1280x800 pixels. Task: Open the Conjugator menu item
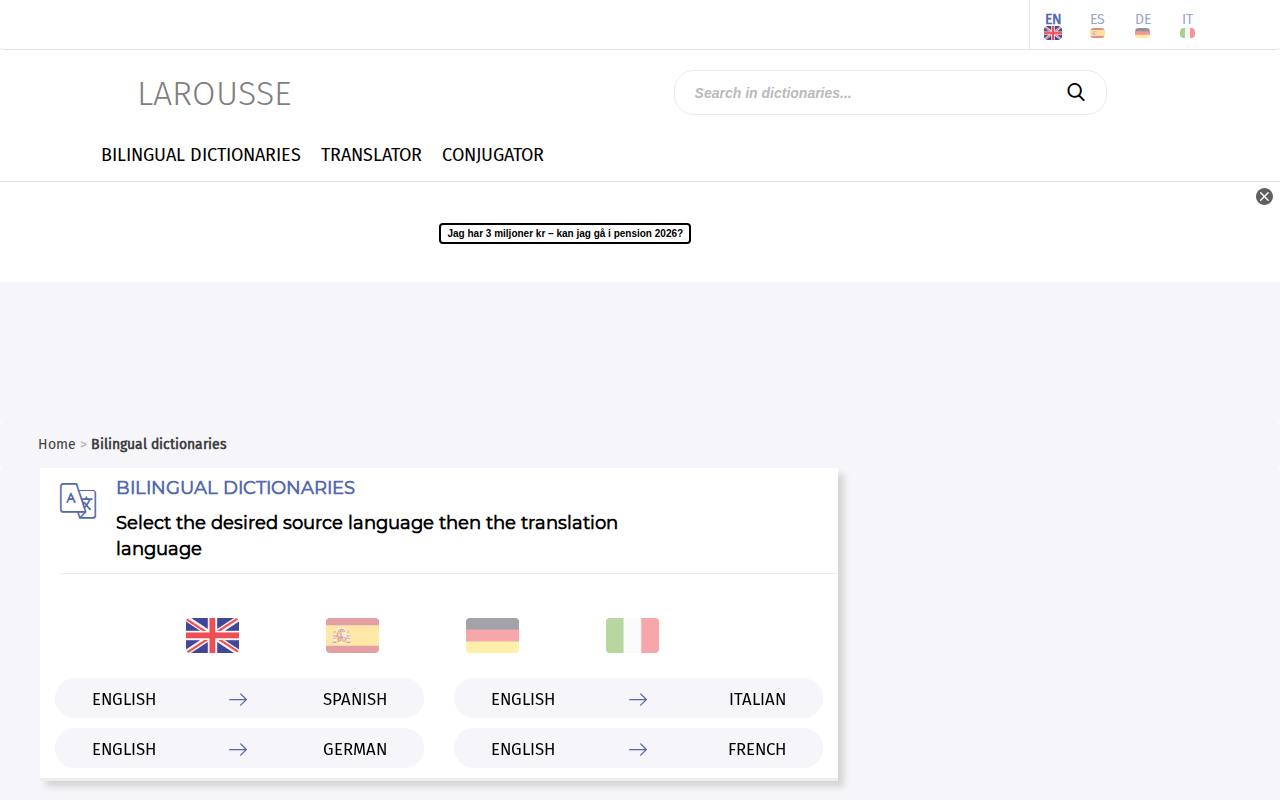[x=493, y=155]
